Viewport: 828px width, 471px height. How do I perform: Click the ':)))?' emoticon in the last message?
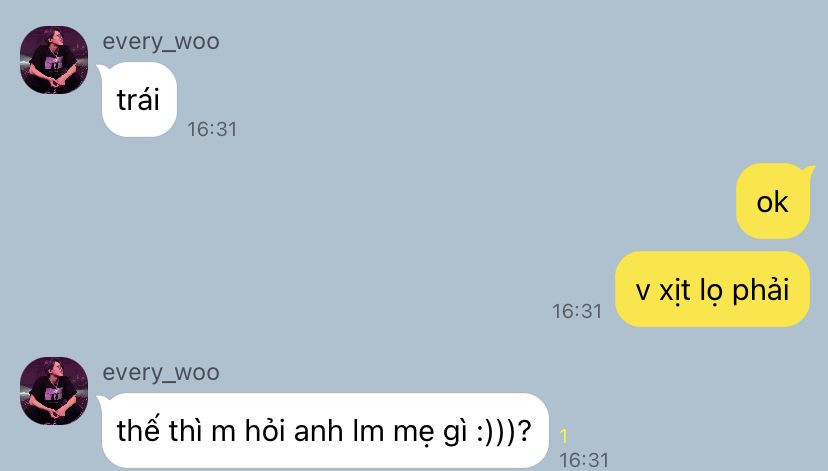point(504,431)
